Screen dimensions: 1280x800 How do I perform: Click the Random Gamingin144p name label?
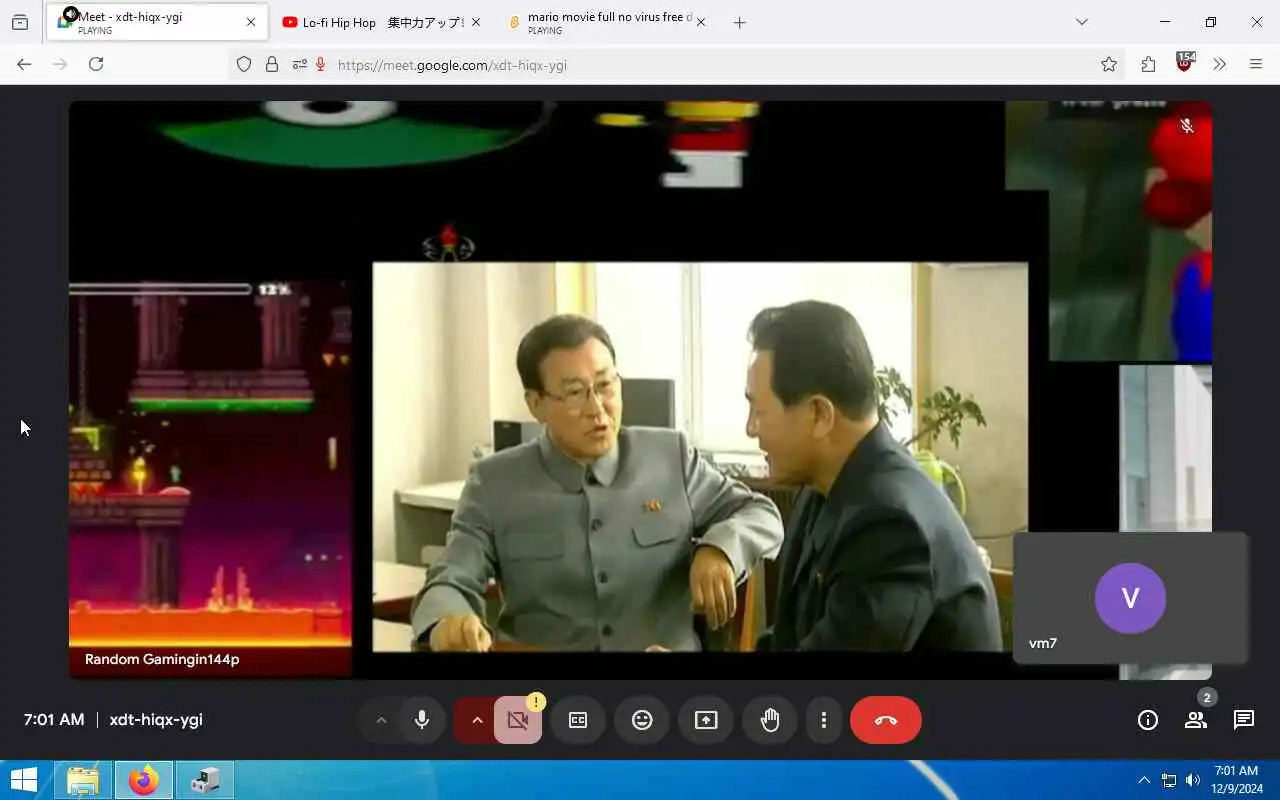pyautogui.click(x=162, y=659)
